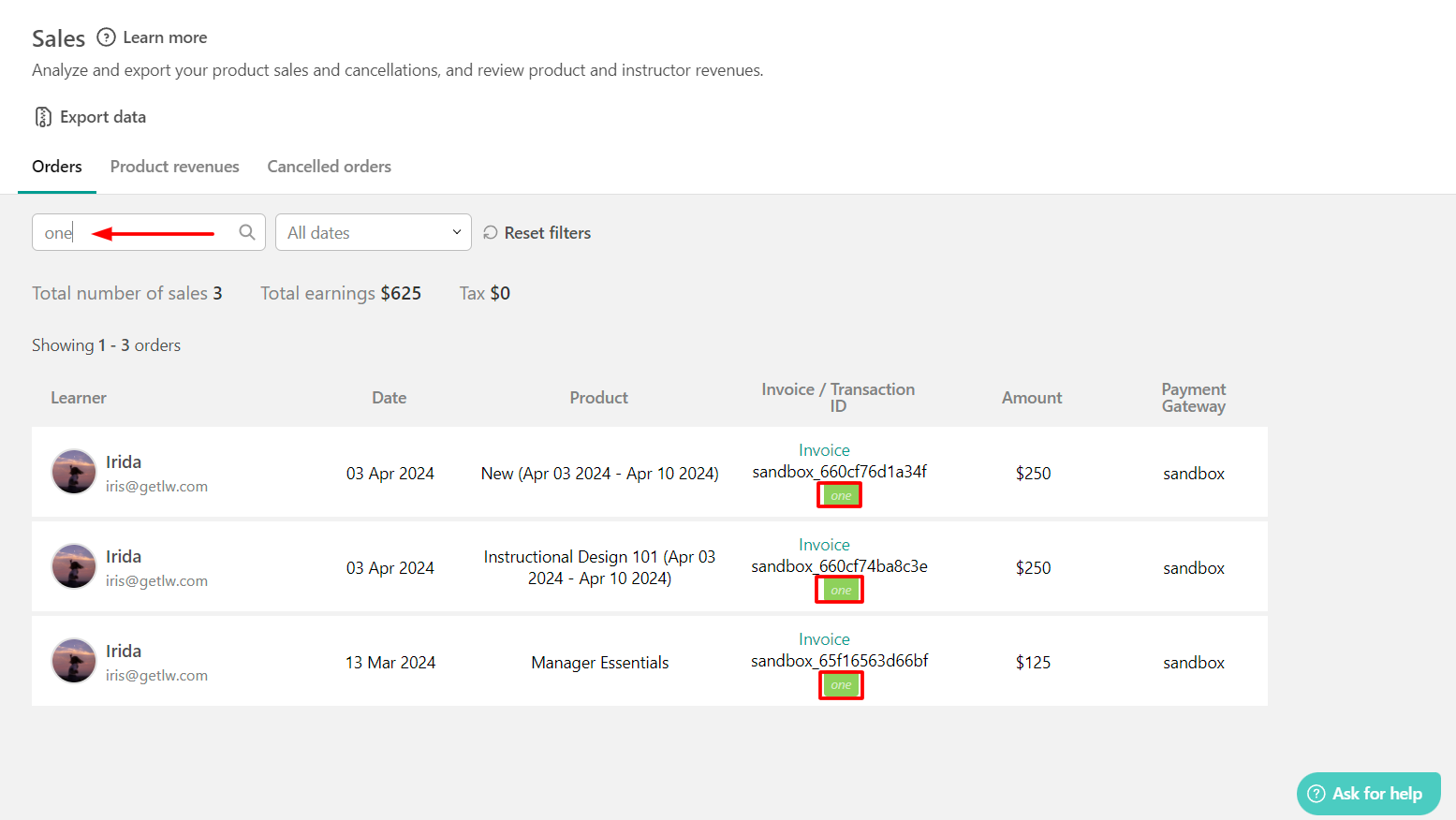Image resolution: width=1456 pixels, height=820 pixels.
Task: Switch to the Product revenues tab
Action: [x=174, y=166]
